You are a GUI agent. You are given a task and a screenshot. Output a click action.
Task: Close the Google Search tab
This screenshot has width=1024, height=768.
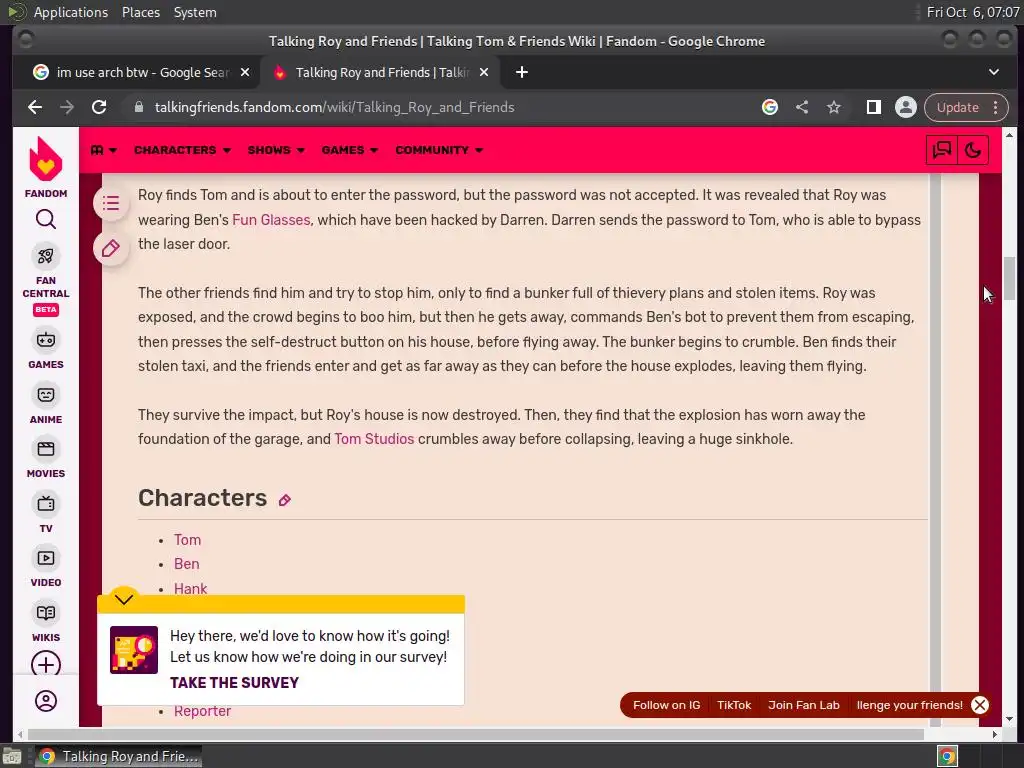click(x=245, y=72)
